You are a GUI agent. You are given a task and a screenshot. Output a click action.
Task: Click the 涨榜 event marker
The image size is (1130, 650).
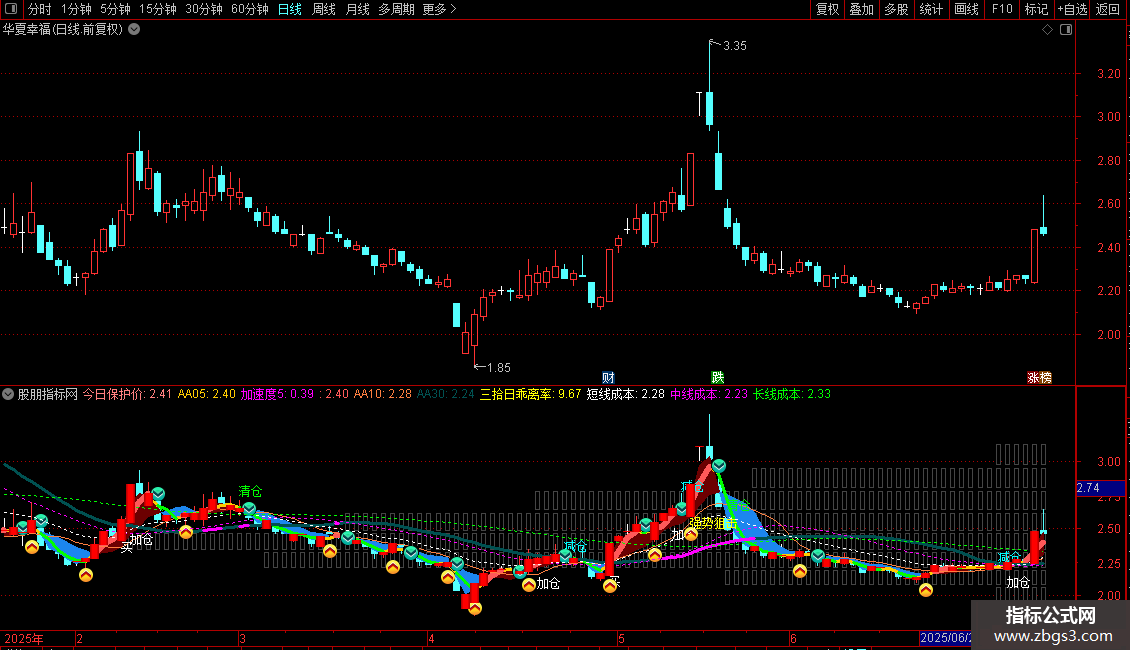click(1039, 378)
